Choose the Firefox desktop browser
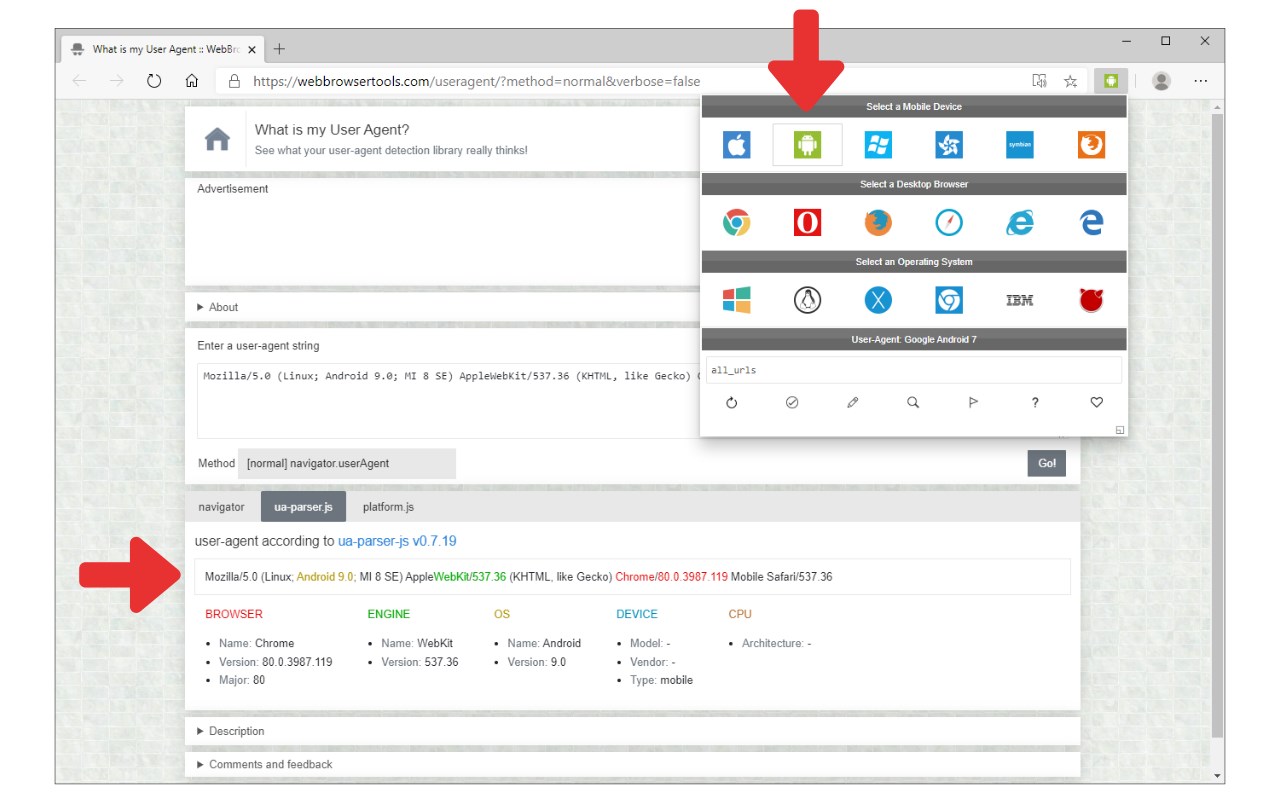 878,222
